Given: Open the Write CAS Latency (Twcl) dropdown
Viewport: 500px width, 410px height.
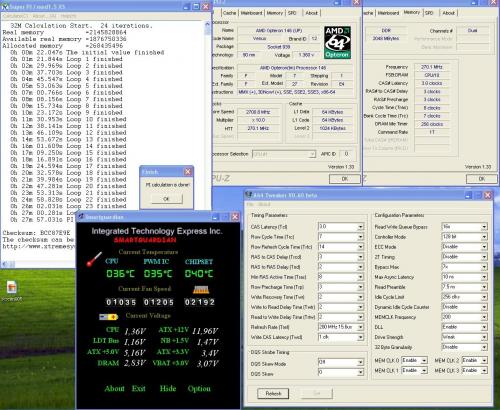Looking at the screenshot, I should 360,337.
